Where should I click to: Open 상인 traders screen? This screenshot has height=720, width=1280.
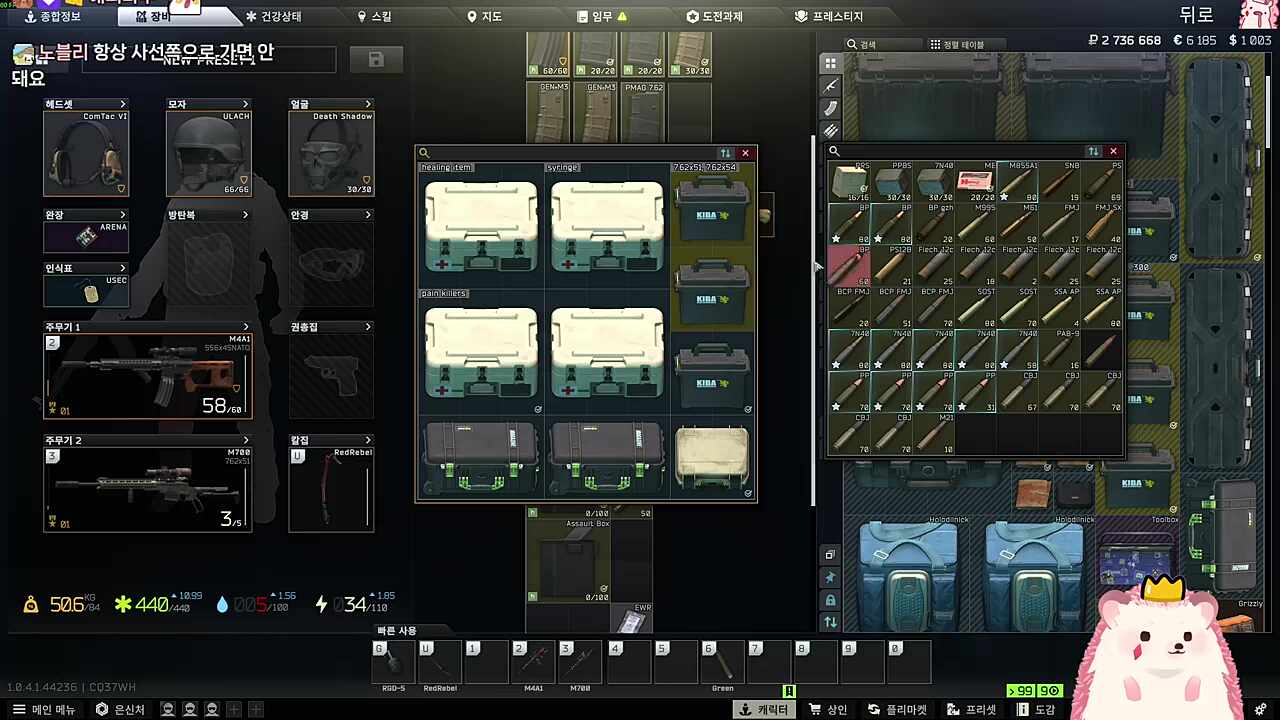828,709
